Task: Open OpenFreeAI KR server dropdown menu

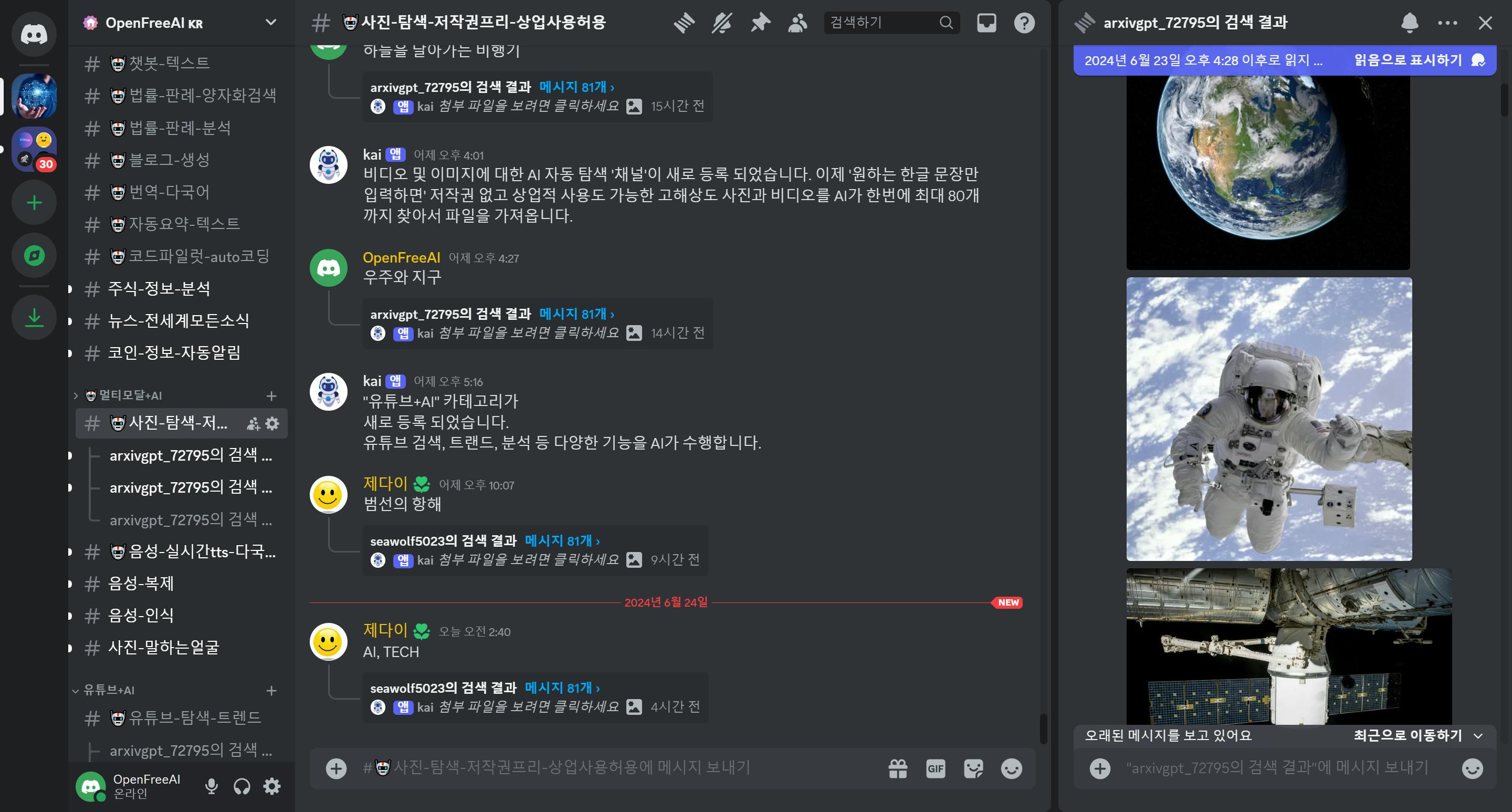Action: tap(270, 23)
